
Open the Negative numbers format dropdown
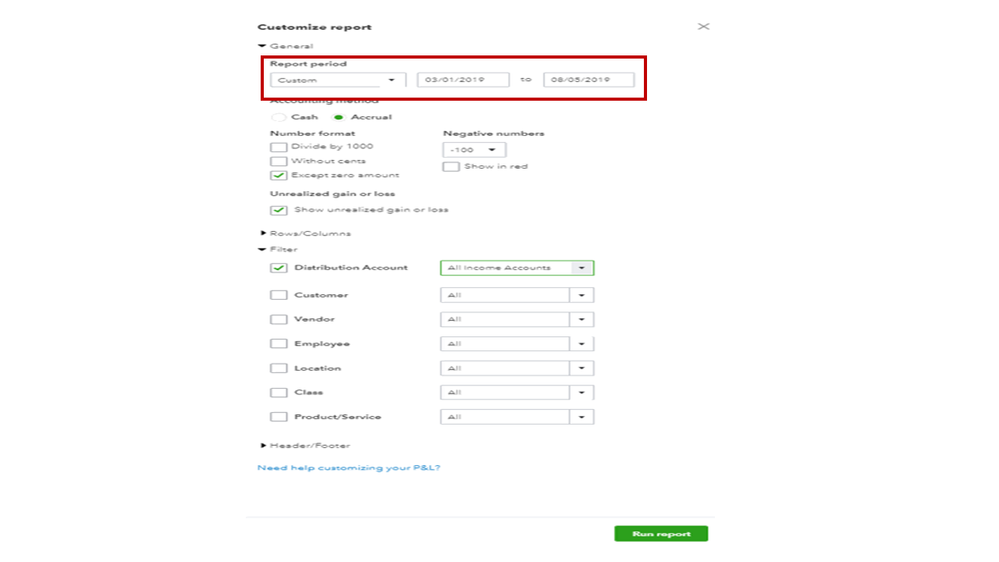(474, 150)
